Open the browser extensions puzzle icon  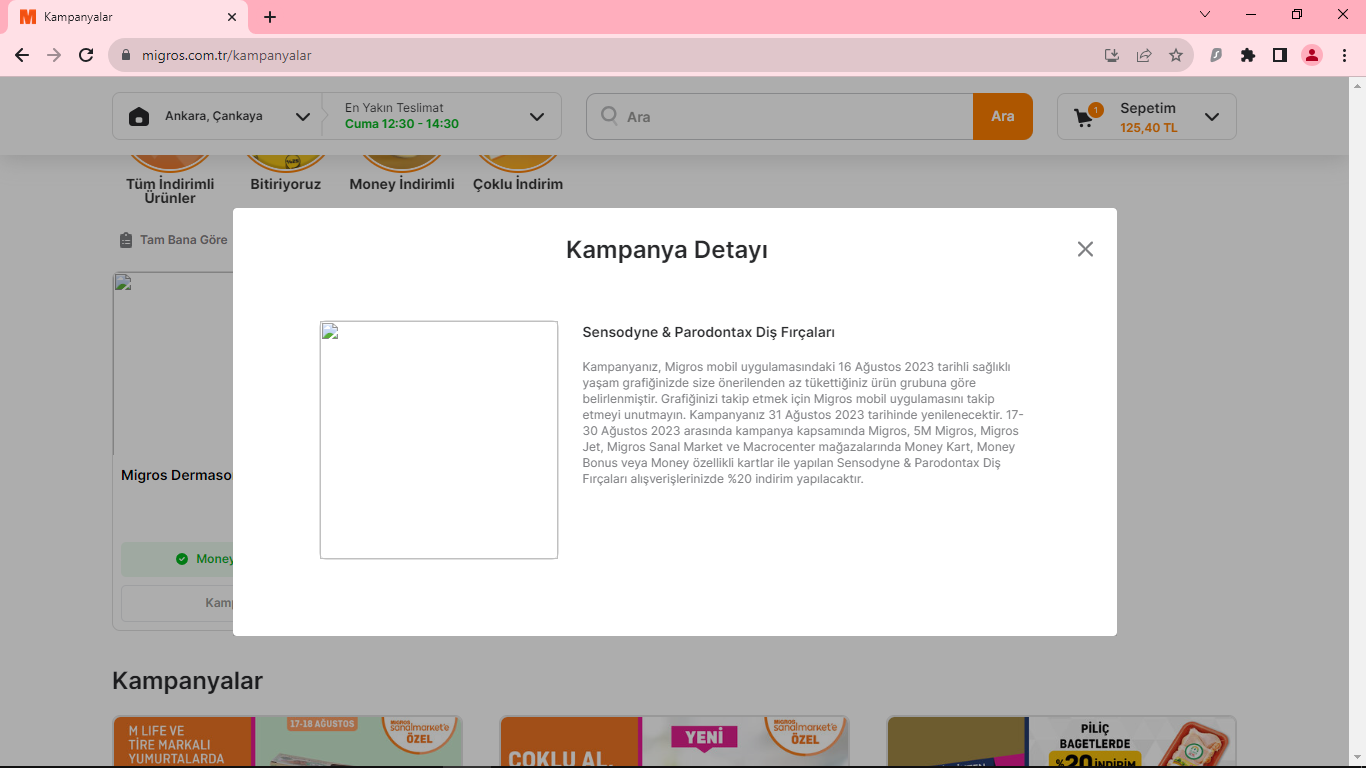(1248, 55)
